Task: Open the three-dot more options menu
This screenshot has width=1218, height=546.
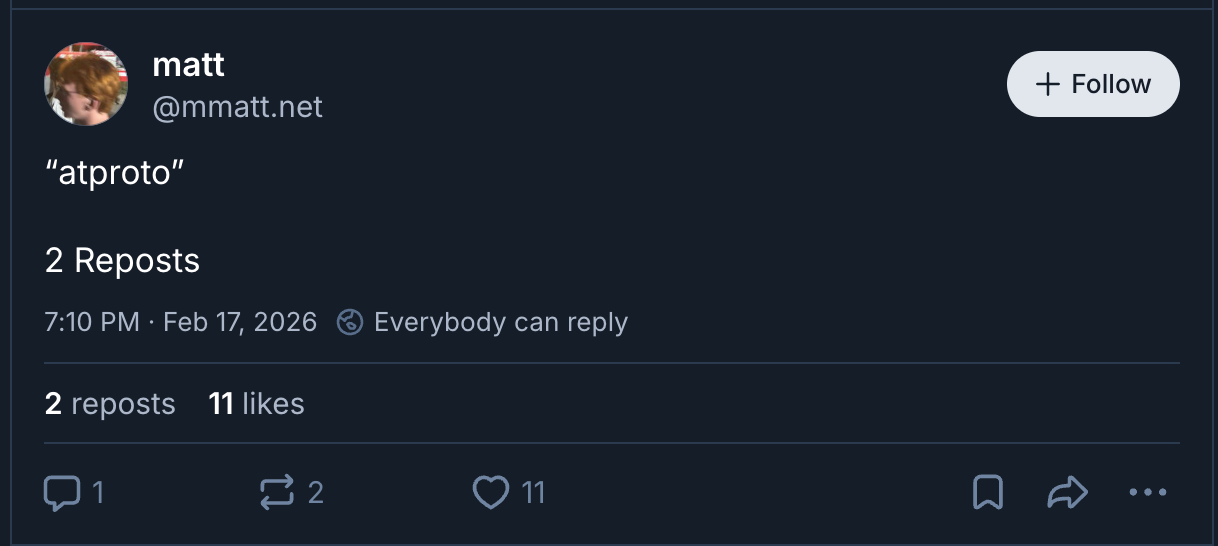Action: [x=1146, y=492]
